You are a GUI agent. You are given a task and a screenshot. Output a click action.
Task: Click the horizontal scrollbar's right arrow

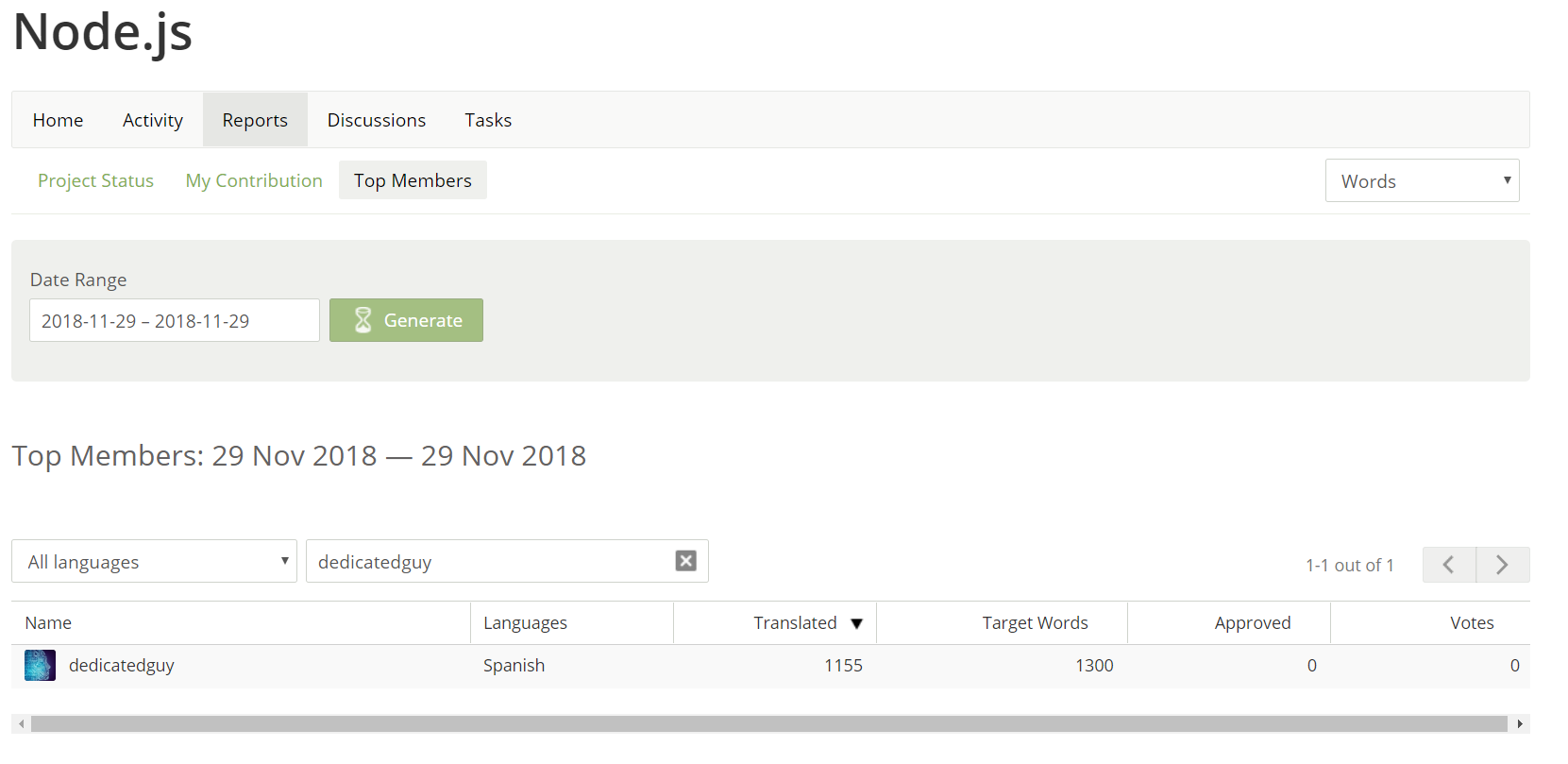coord(1520,724)
